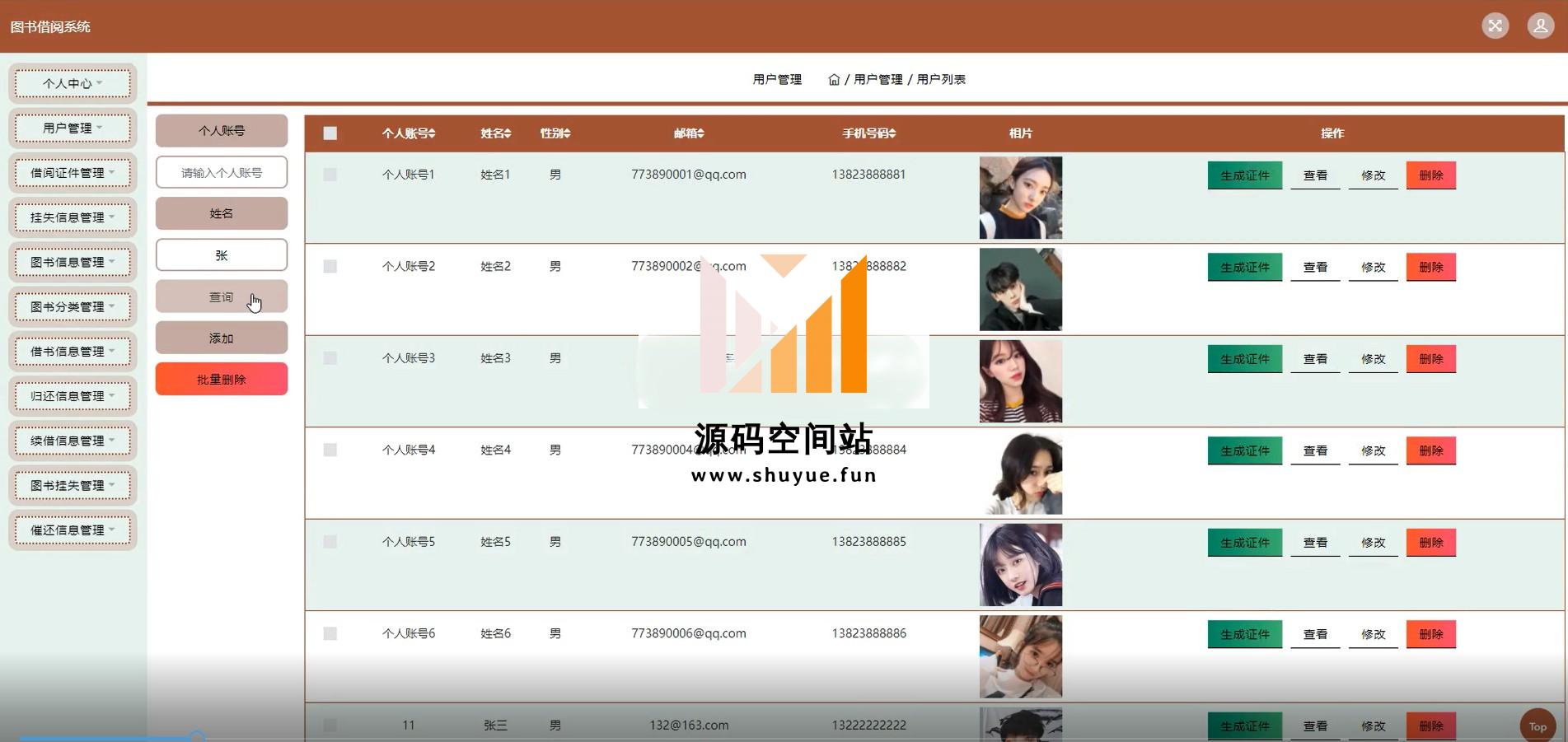
Task: Click 修改 for 个人账号1
Action: pyautogui.click(x=1373, y=175)
